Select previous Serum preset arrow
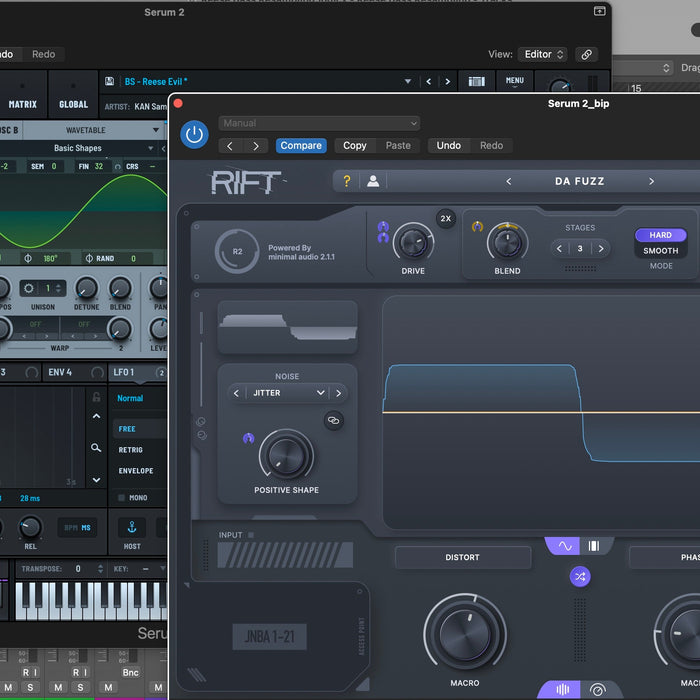Image resolution: width=700 pixels, height=700 pixels. 429,81
